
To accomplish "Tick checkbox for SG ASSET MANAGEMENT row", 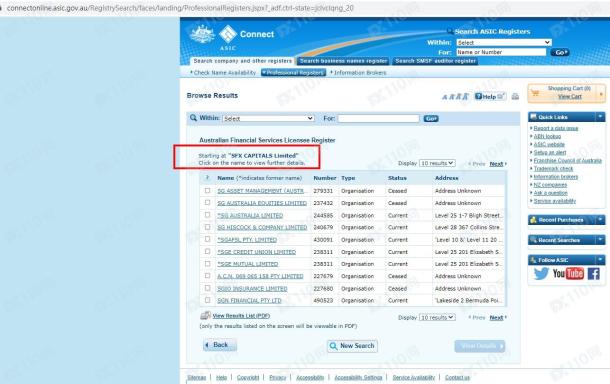I will [207, 191].
